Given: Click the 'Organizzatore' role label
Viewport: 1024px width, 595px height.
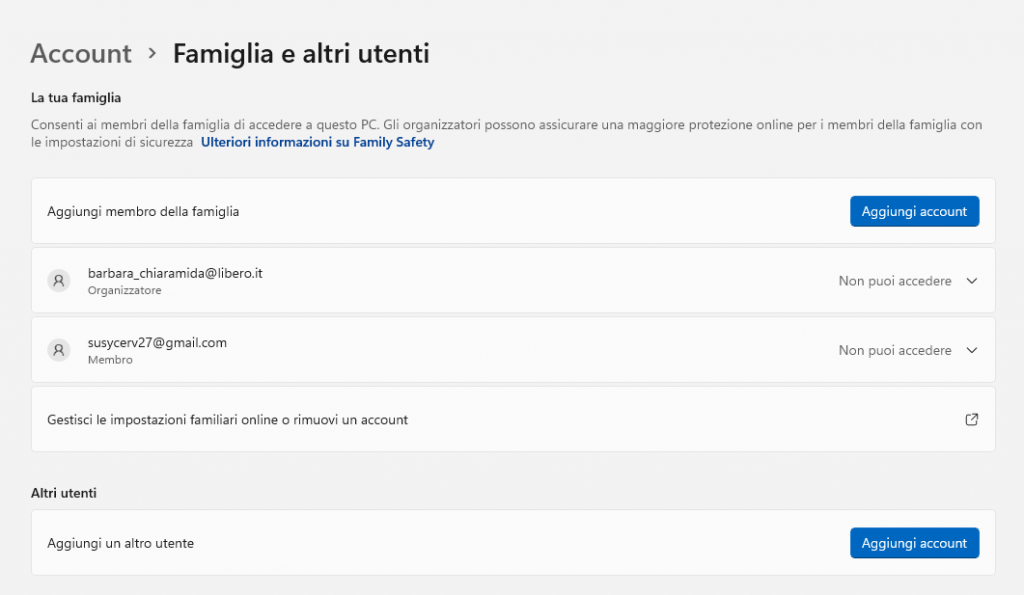Looking at the screenshot, I should [x=124, y=291].
